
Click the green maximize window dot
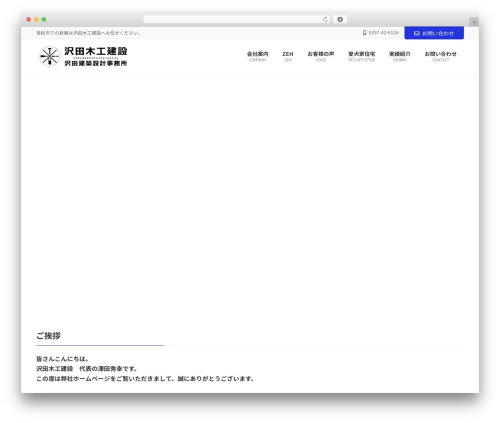coord(44,20)
